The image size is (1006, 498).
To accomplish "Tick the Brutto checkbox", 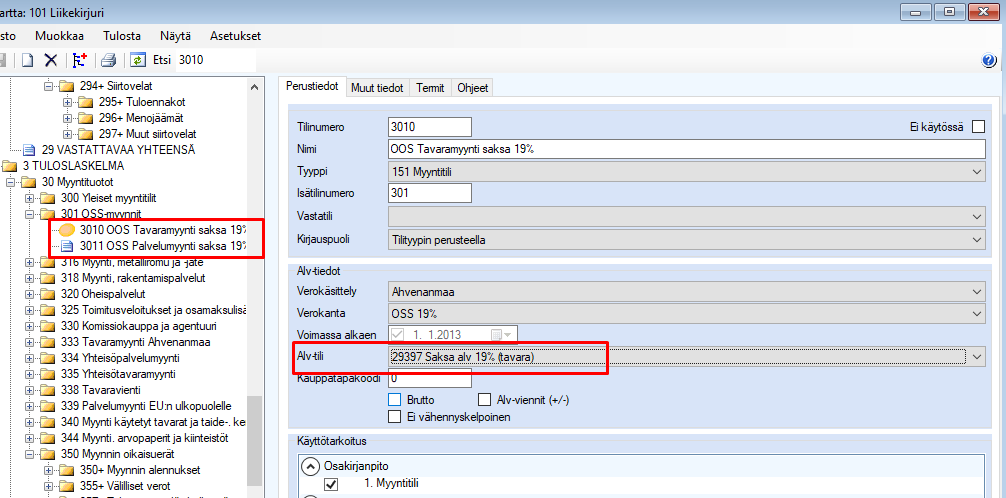I will [x=394, y=399].
